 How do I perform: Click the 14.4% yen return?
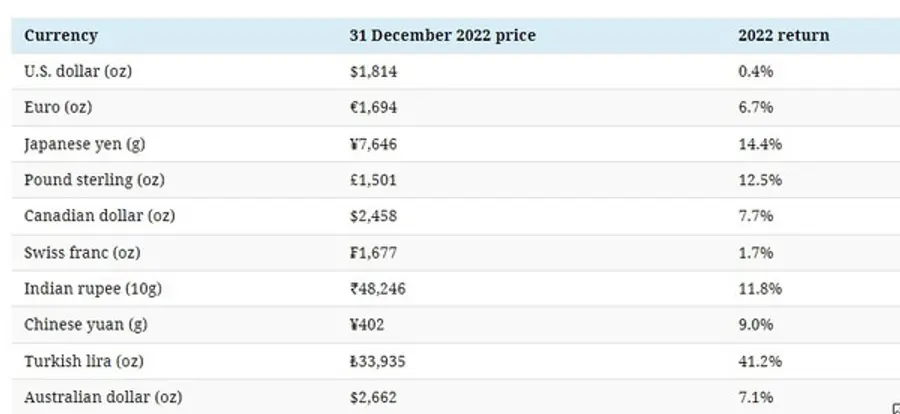point(760,144)
